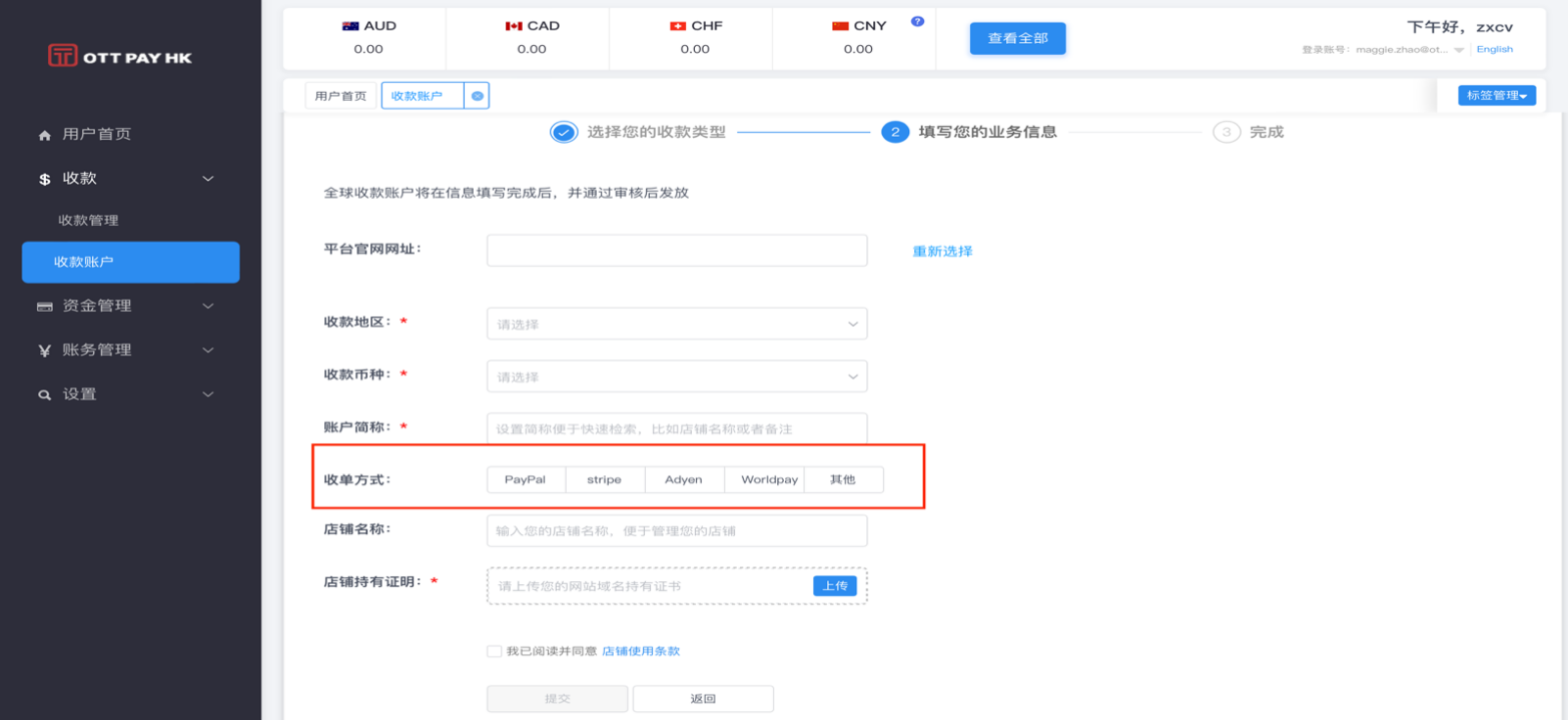Click the completed step checkmark icon
Viewport: 1568px width, 720px height.
(564, 132)
